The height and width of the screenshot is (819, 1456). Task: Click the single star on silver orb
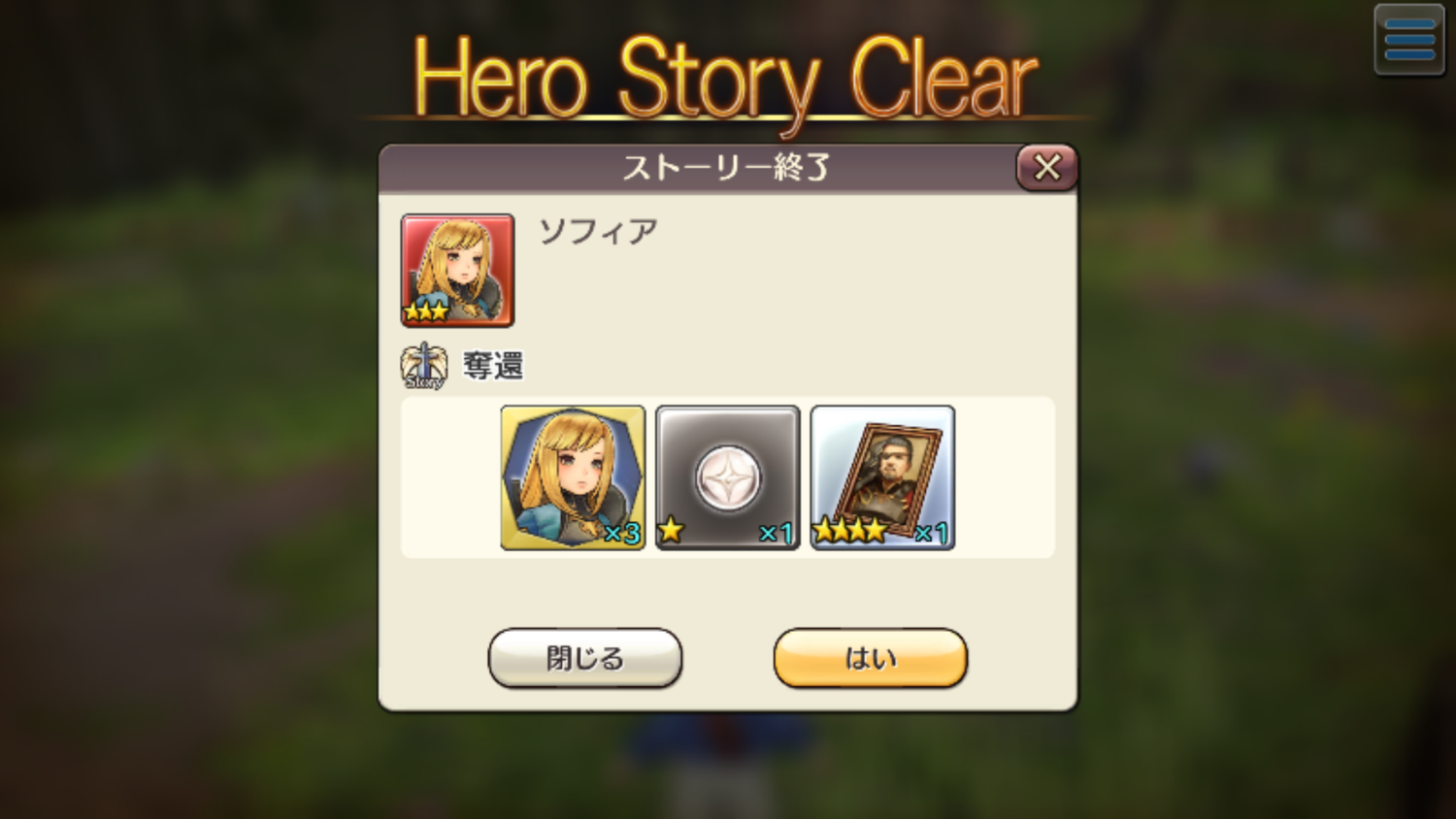point(671,530)
